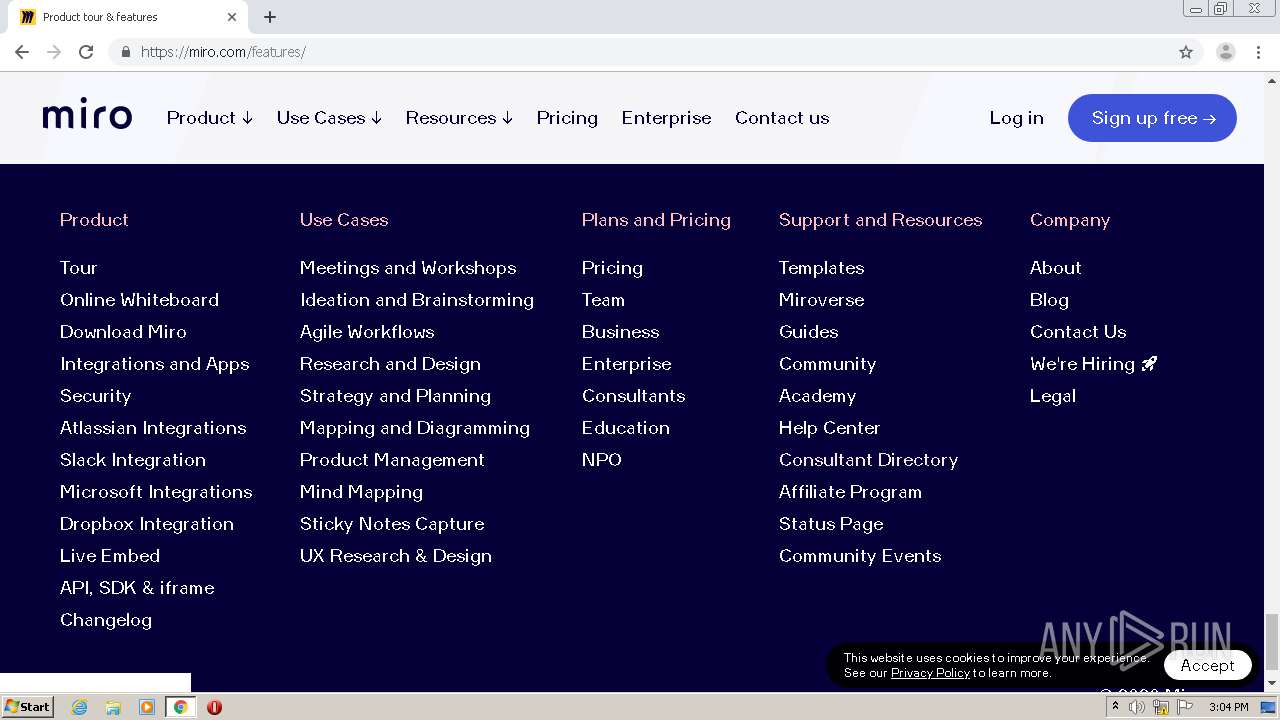Open the Consultants plan link
Screen dimensions: 1280x720
[x=633, y=396]
